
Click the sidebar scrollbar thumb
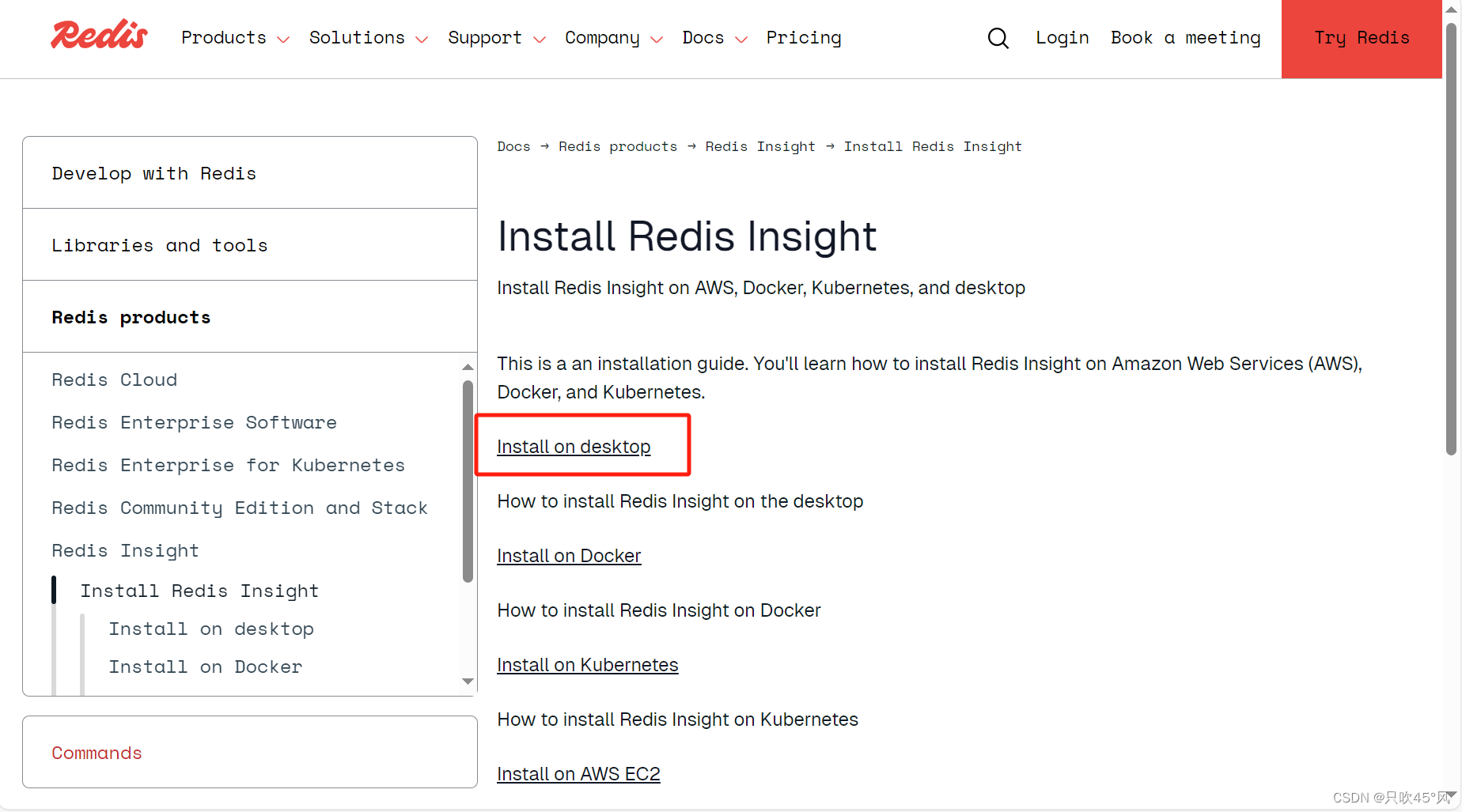[468, 482]
